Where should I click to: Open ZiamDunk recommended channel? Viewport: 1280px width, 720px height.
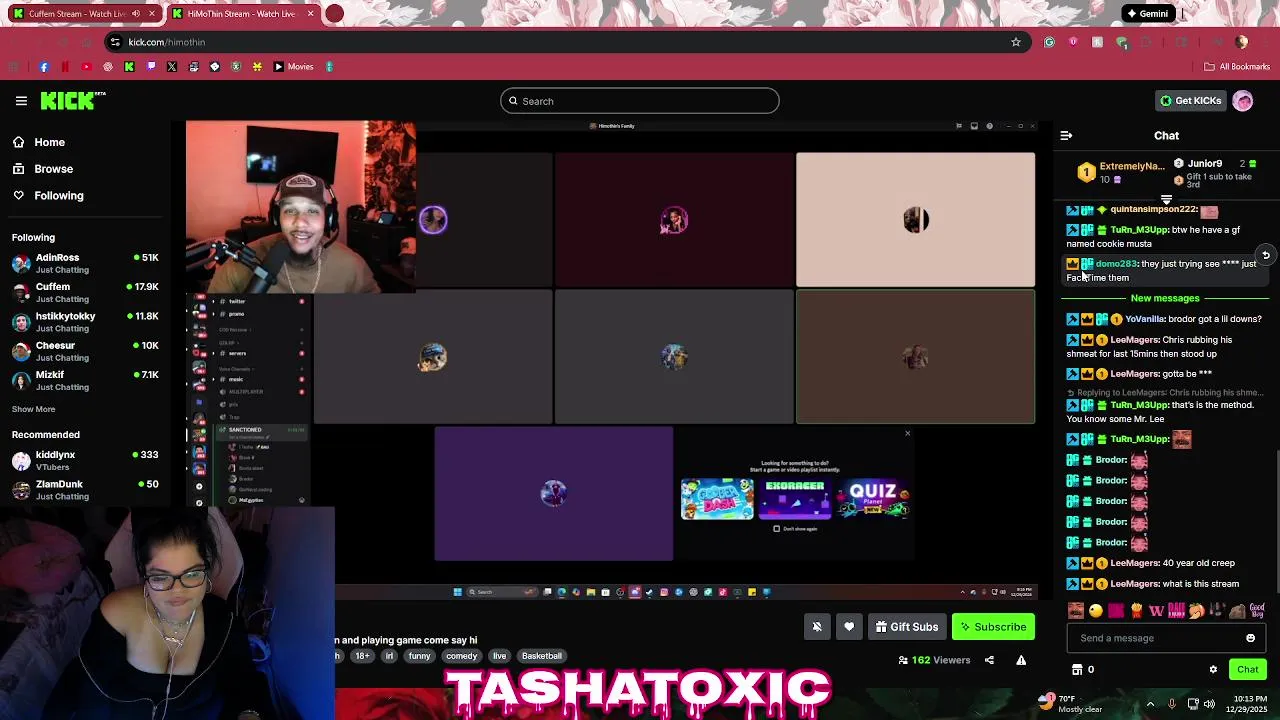85,489
